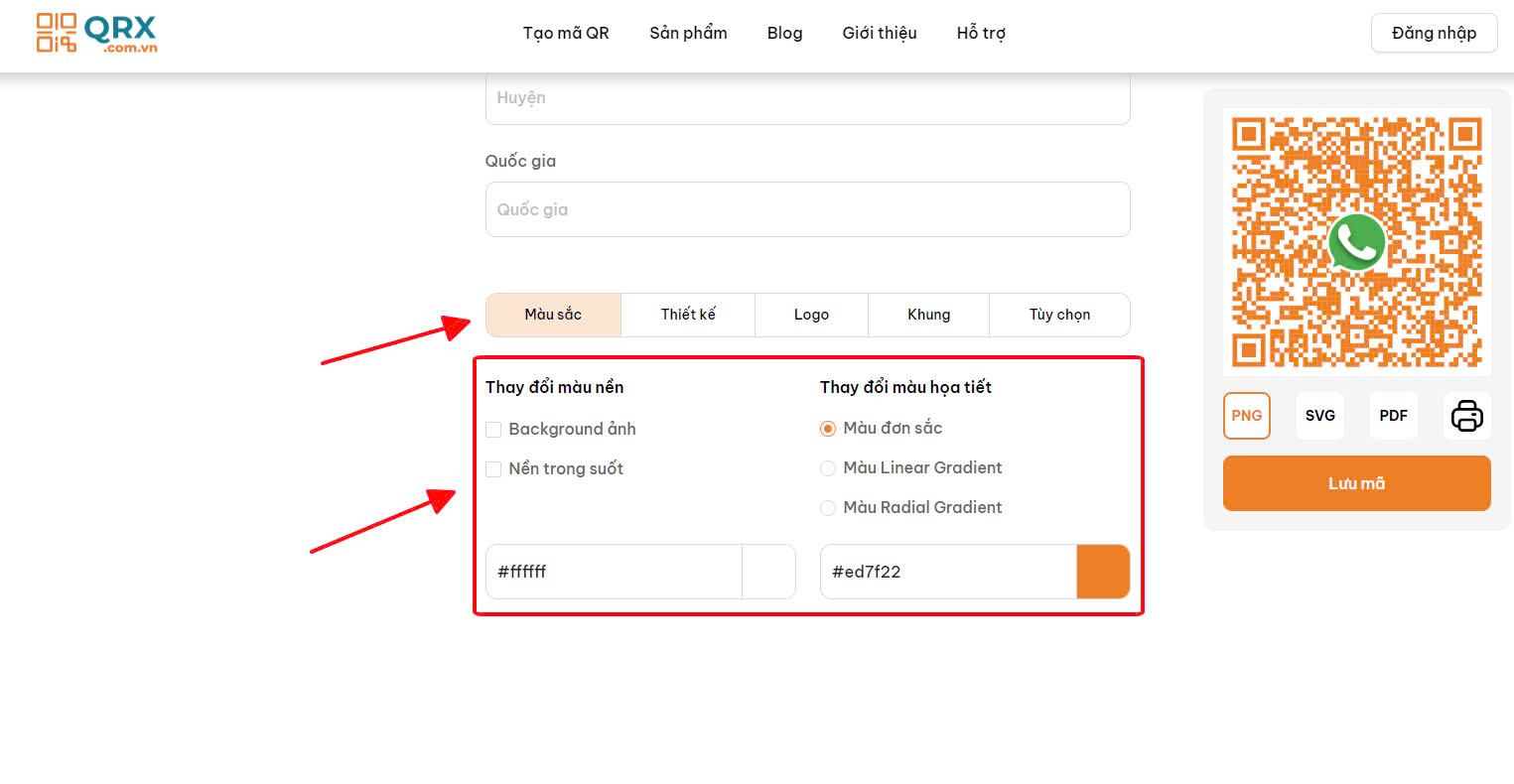Open the Tạo mã QR menu
This screenshot has height=784, width=1514.
point(566,33)
